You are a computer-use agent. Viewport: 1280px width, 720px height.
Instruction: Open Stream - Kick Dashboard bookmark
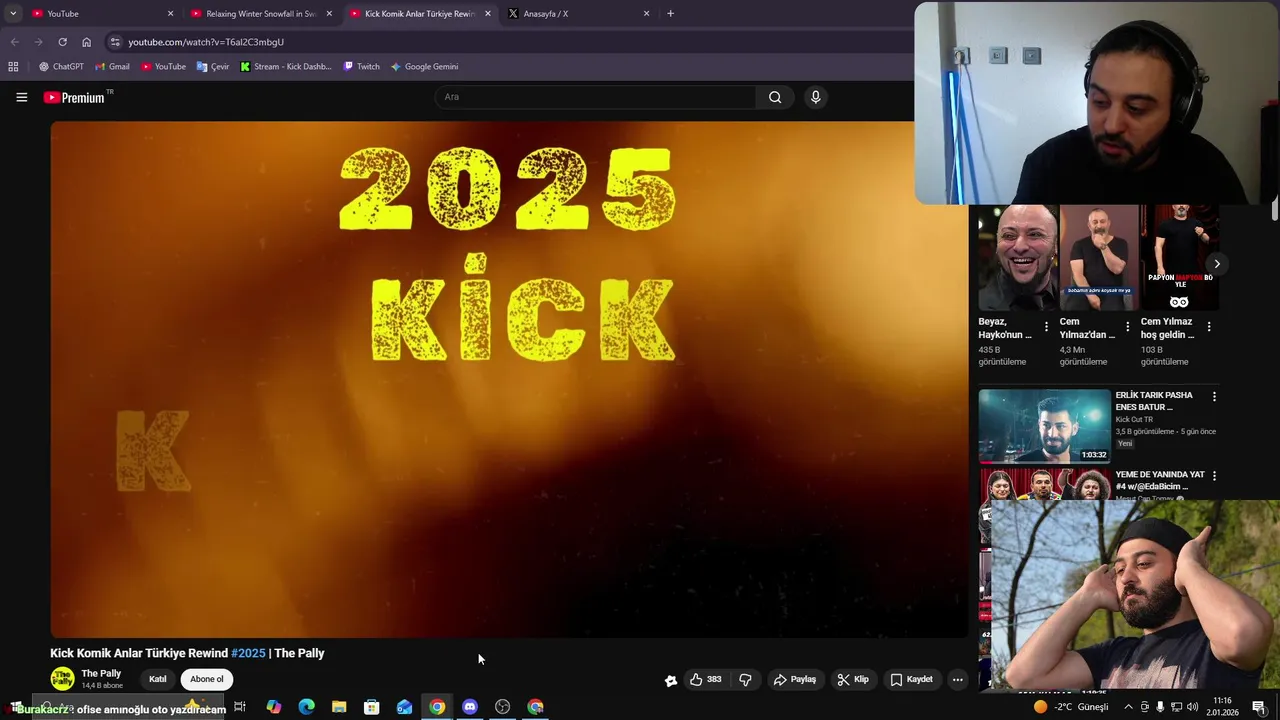tap(286, 66)
